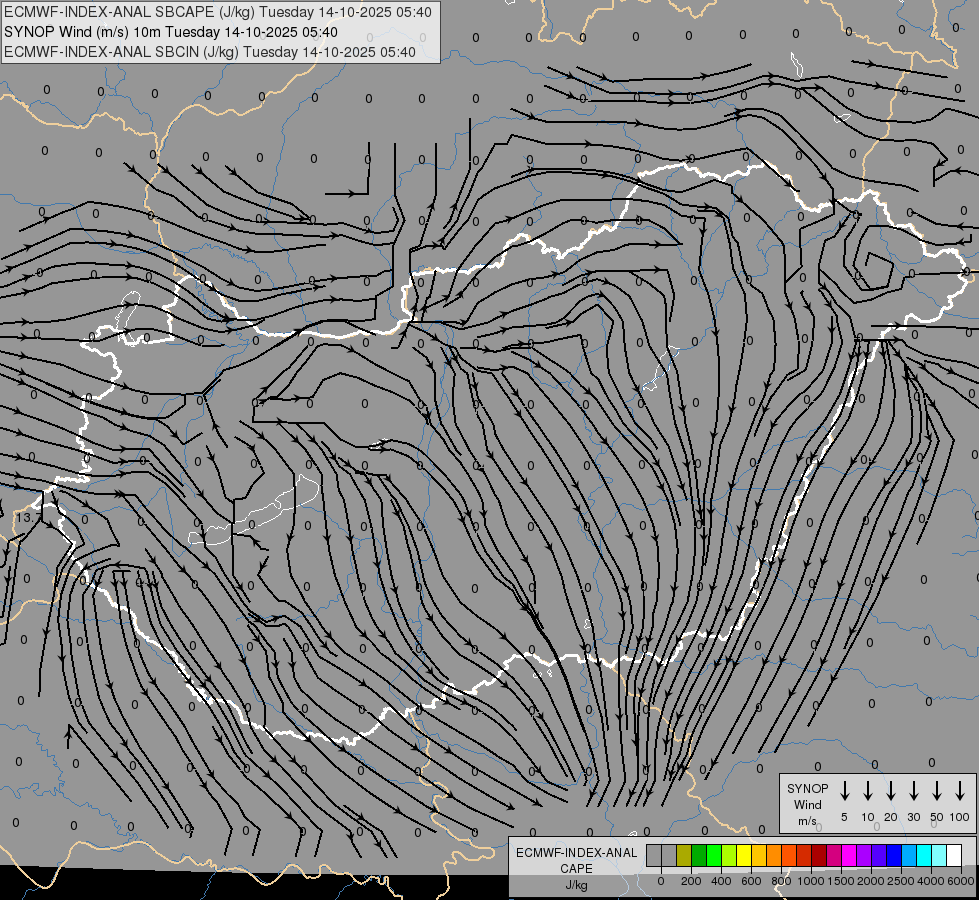The height and width of the screenshot is (900, 979).
Task: Select the SYNOP Wind m/s legend label
Action: click(807, 804)
